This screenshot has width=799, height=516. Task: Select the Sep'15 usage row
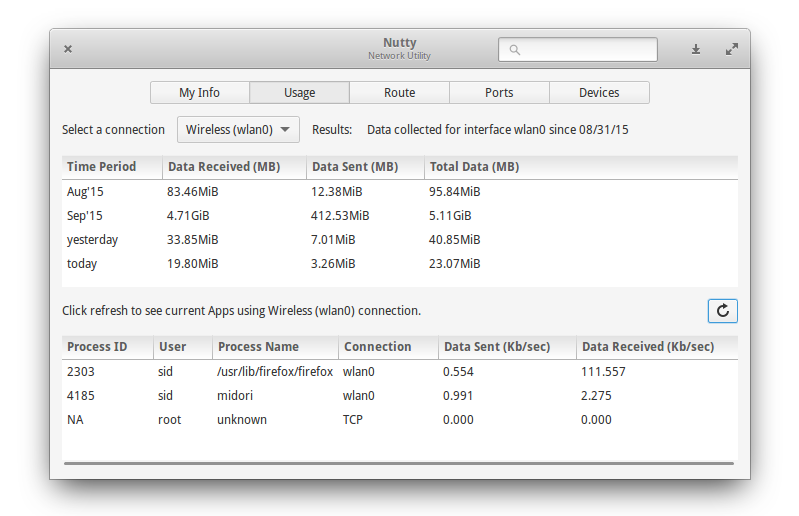click(400, 216)
